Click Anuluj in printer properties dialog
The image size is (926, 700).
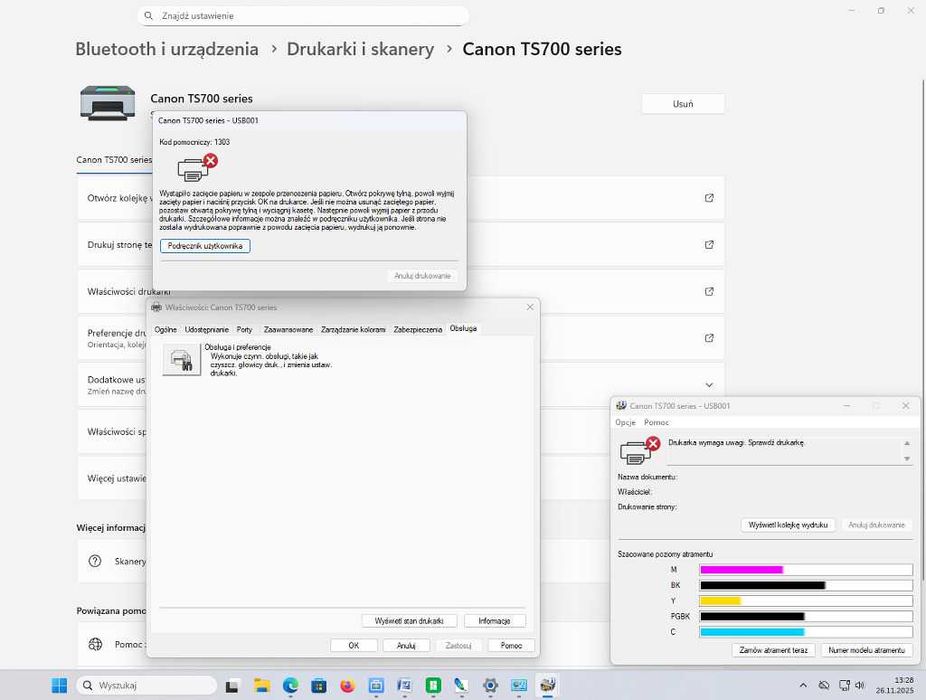(406, 646)
